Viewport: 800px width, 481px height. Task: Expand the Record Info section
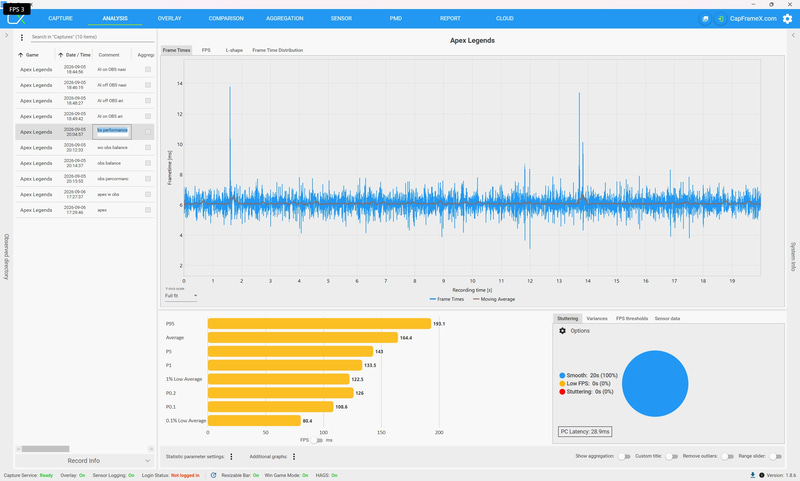(x=84, y=461)
